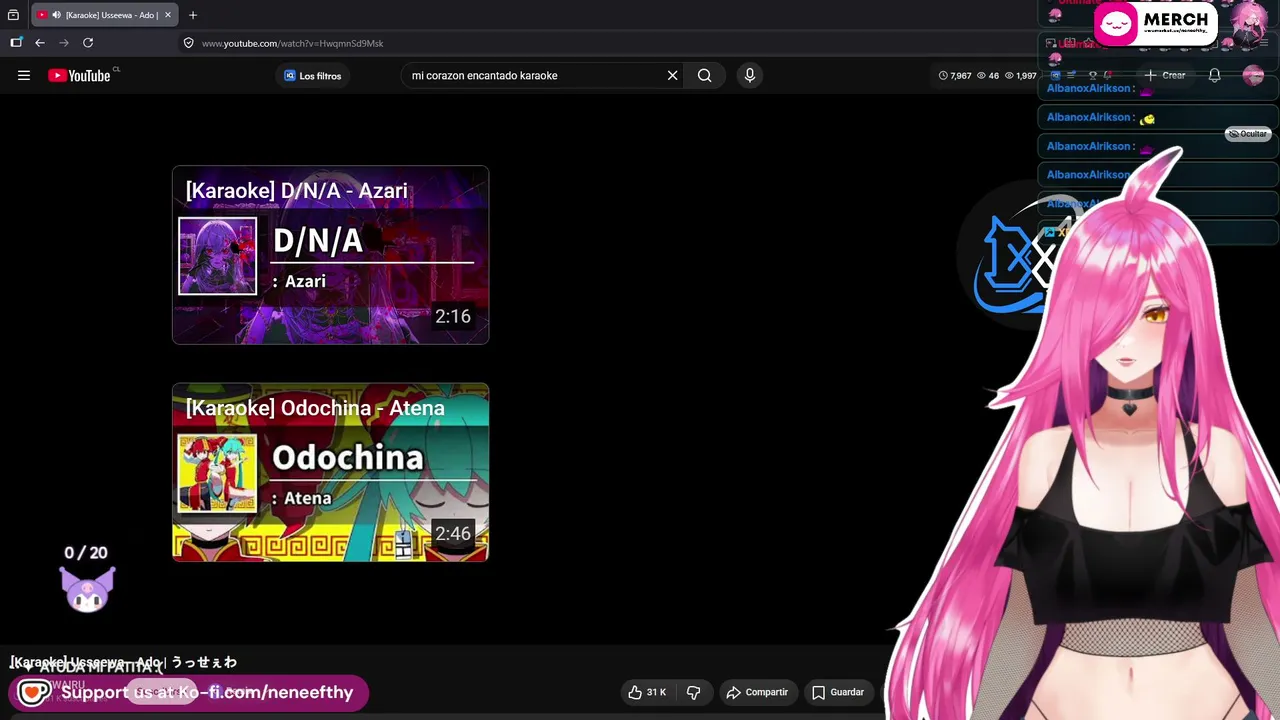Like the video with 31 K
The image size is (1280, 720).
(646, 692)
